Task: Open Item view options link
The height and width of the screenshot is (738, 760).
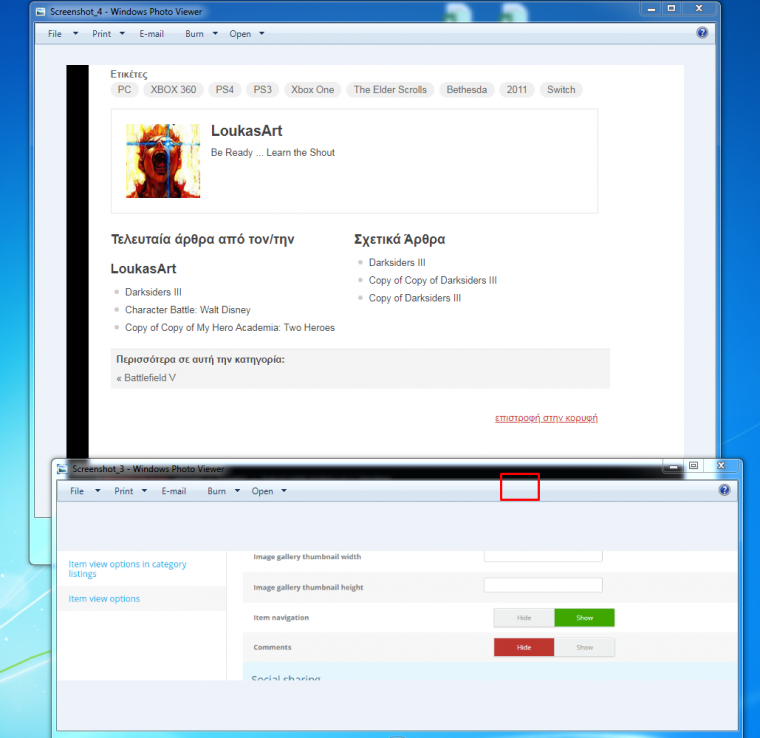Action: click(104, 599)
